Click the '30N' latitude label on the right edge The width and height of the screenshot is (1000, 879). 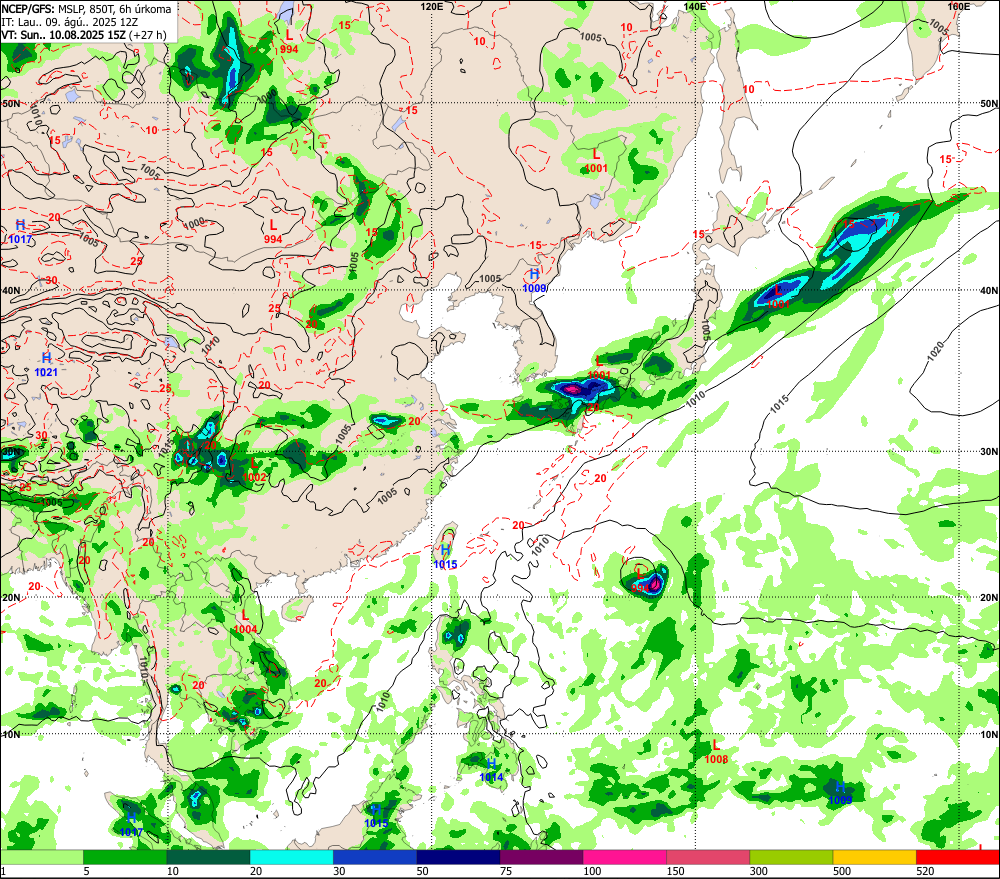pyautogui.click(x=989, y=452)
